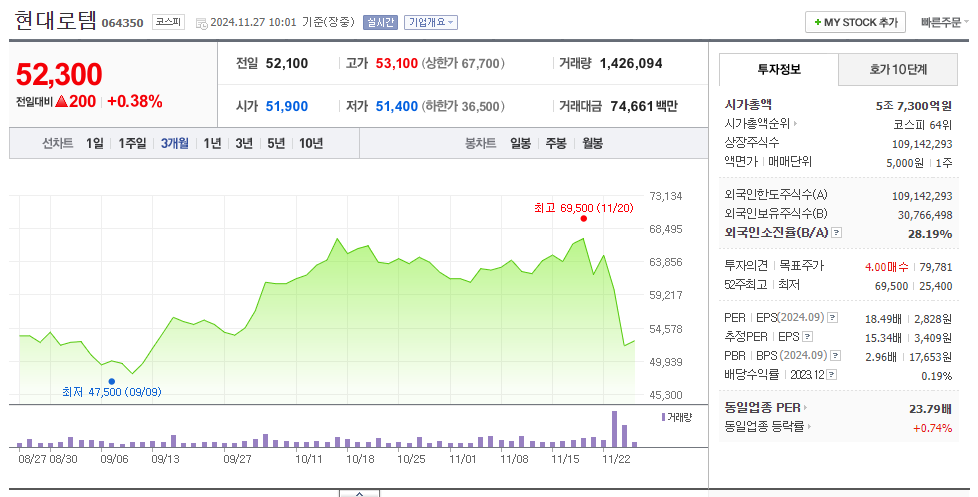
Task: Click the target price 79,781
Action: (936, 267)
